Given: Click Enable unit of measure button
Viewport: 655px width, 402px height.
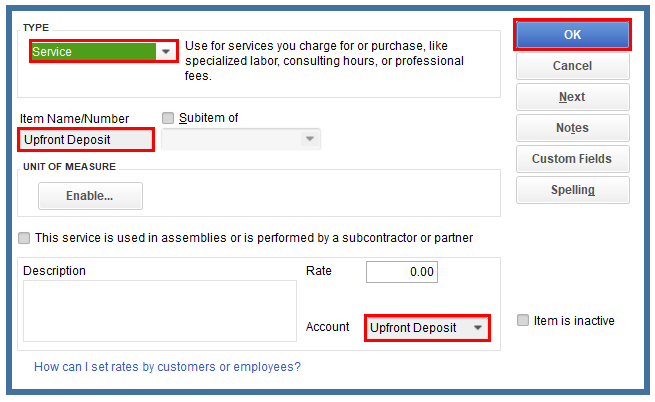Looking at the screenshot, I should (90, 196).
